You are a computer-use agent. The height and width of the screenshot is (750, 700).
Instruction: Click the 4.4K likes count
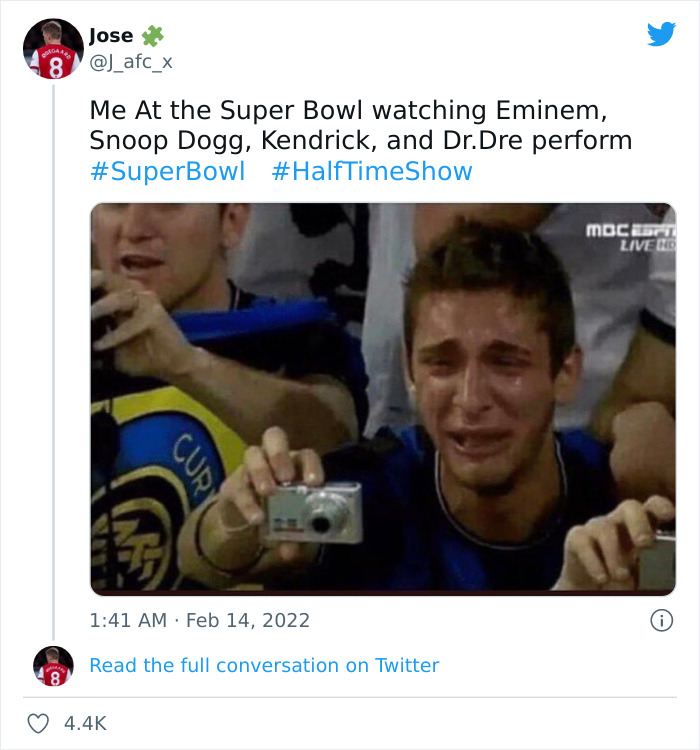click(84, 722)
